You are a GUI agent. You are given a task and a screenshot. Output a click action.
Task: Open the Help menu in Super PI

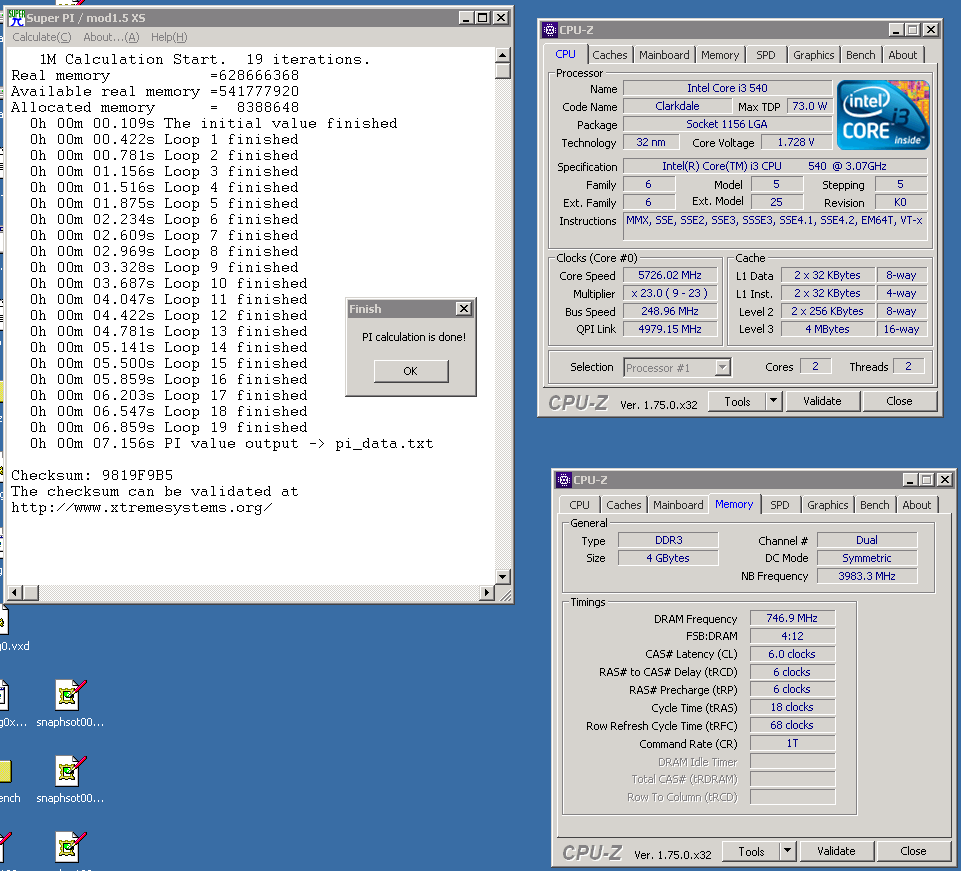169,37
